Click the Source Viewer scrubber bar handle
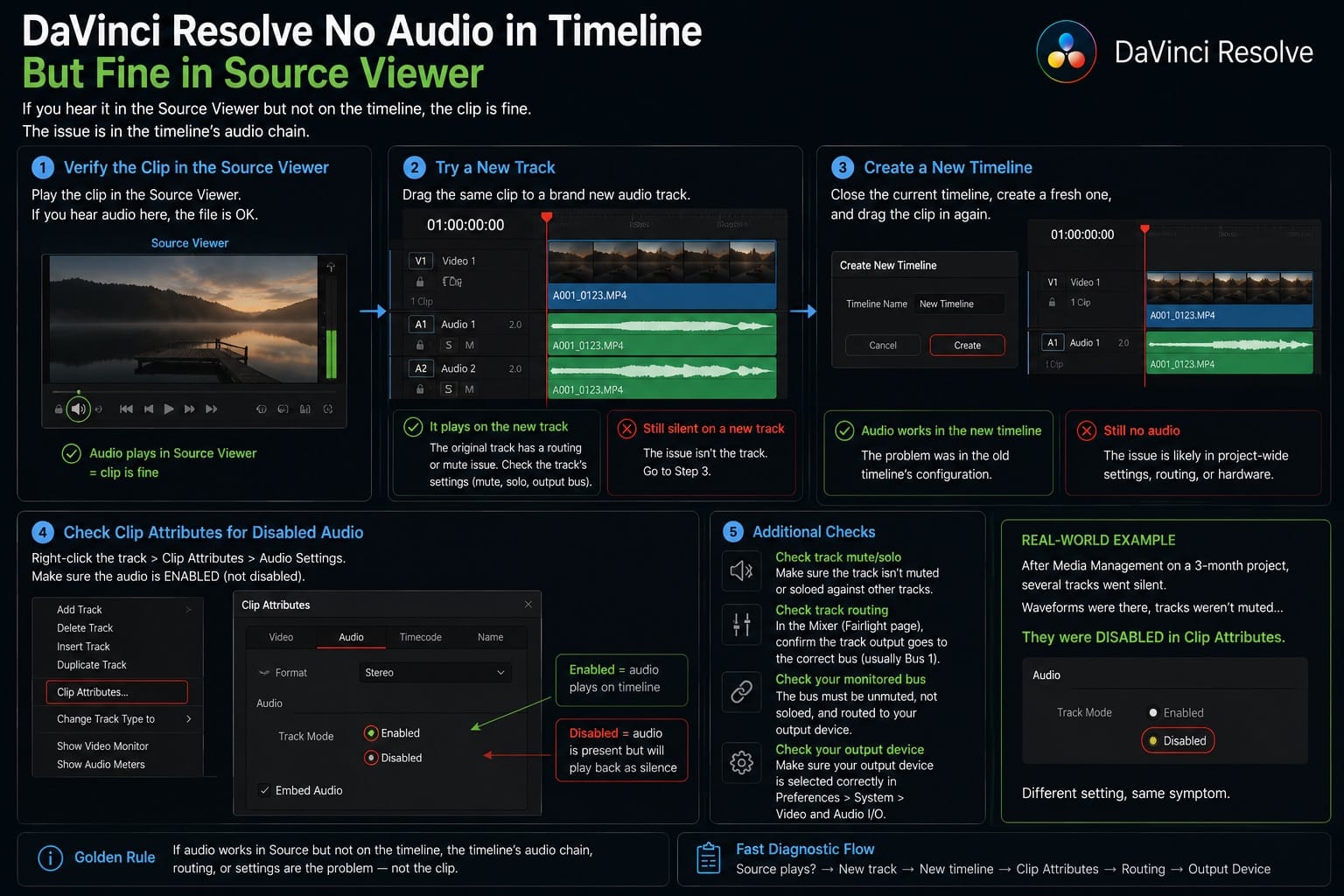 (79, 392)
